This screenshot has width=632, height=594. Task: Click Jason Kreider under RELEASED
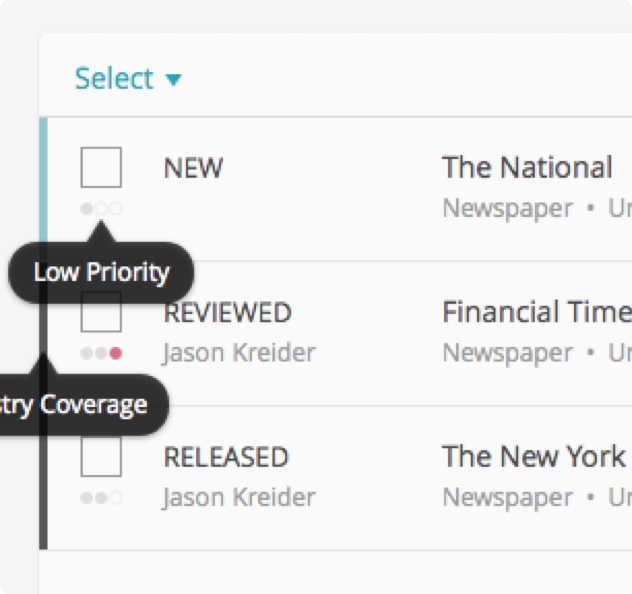[x=239, y=498]
